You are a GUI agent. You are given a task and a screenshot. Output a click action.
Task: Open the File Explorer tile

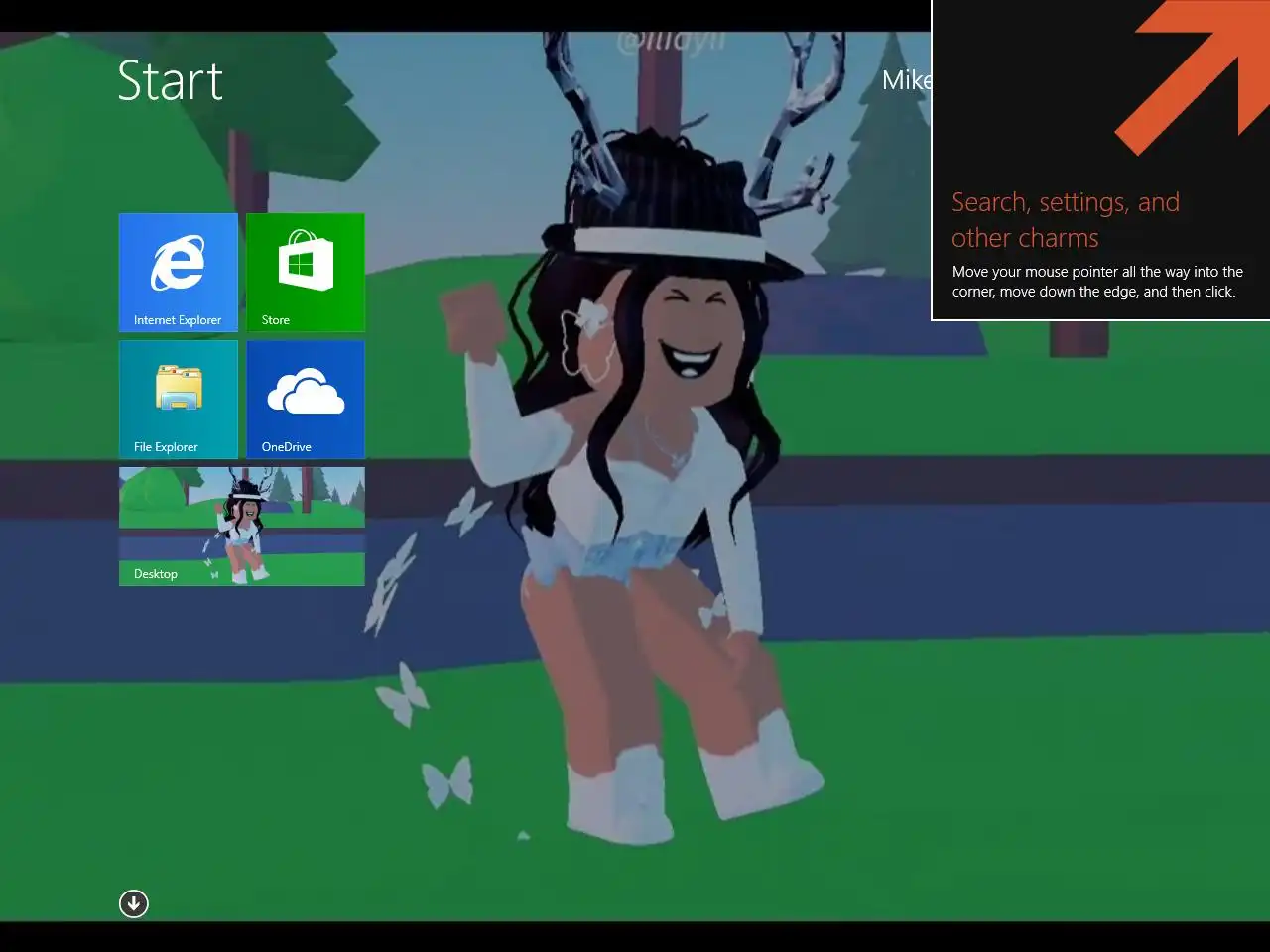coord(179,400)
